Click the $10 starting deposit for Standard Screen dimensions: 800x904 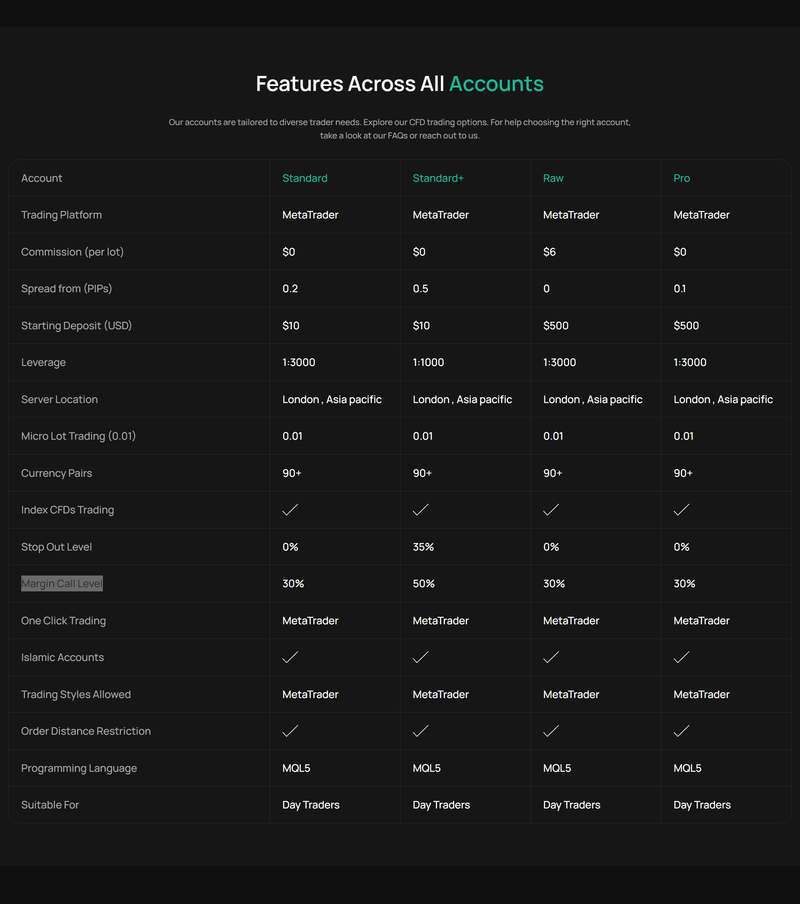[x=290, y=326]
